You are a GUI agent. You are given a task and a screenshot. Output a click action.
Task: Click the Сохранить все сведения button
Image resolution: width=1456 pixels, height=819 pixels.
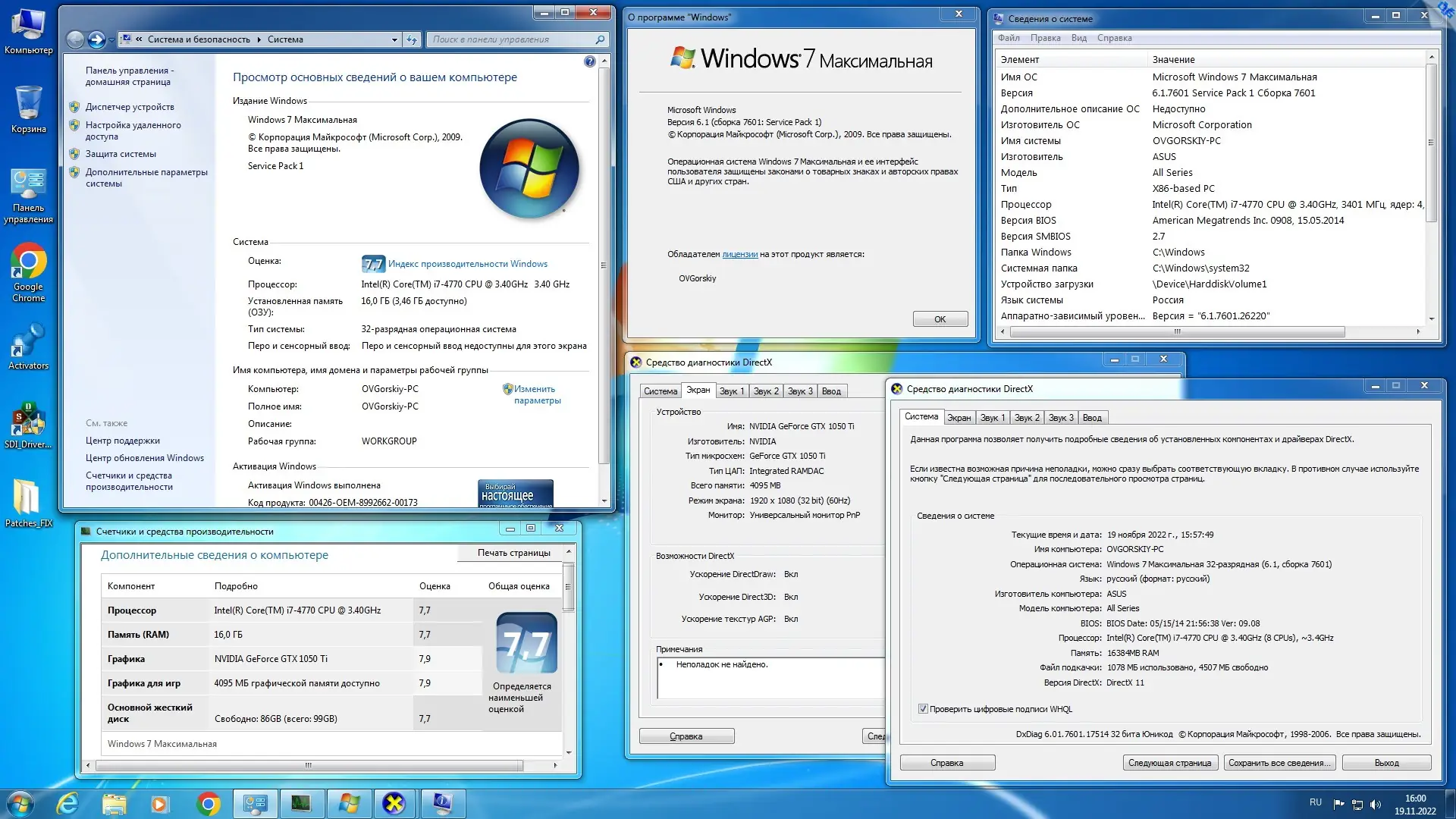1279,763
